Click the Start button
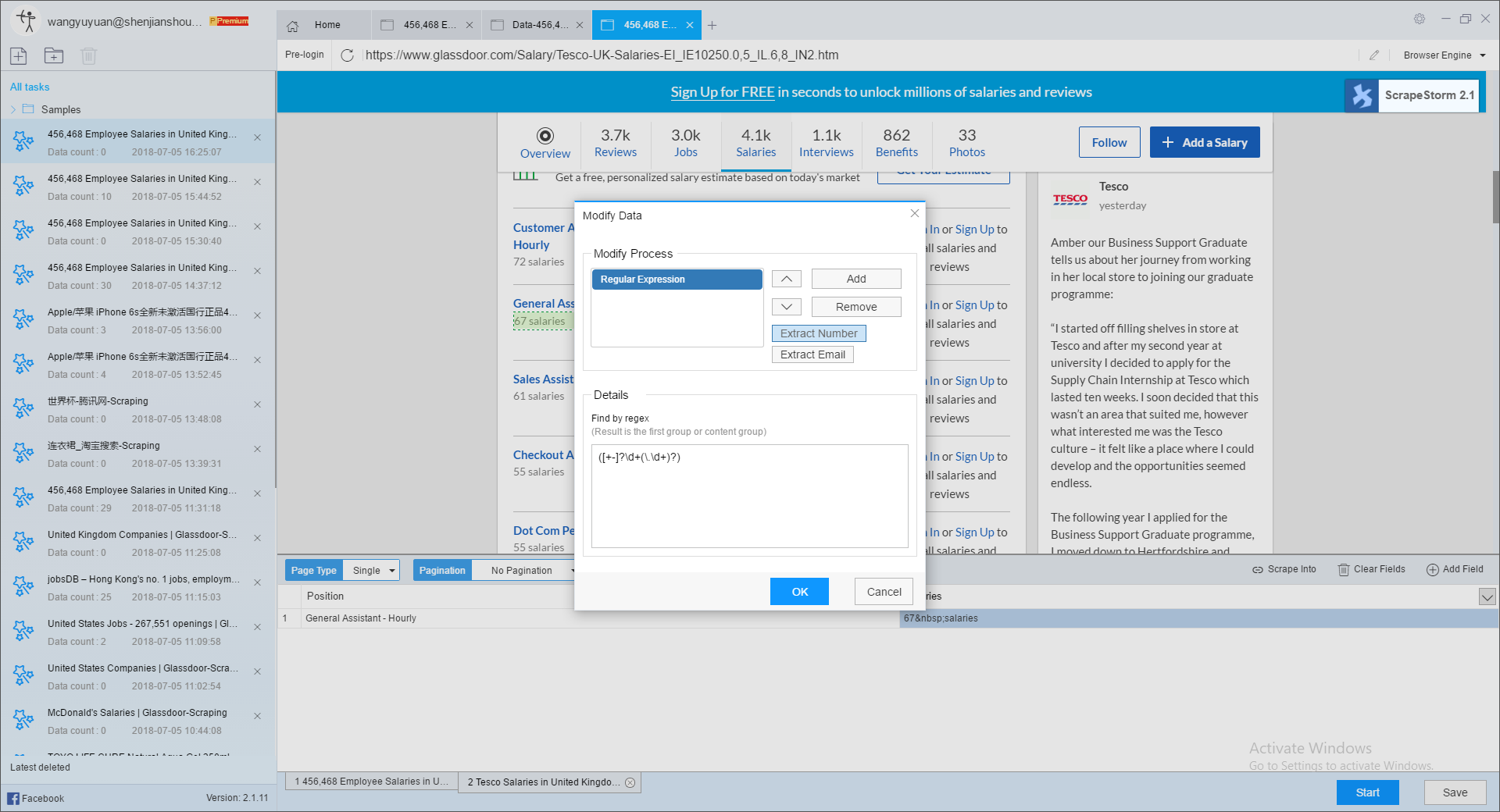The image size is (1500, 812). pyautogui.click(x=1367, y=792)
